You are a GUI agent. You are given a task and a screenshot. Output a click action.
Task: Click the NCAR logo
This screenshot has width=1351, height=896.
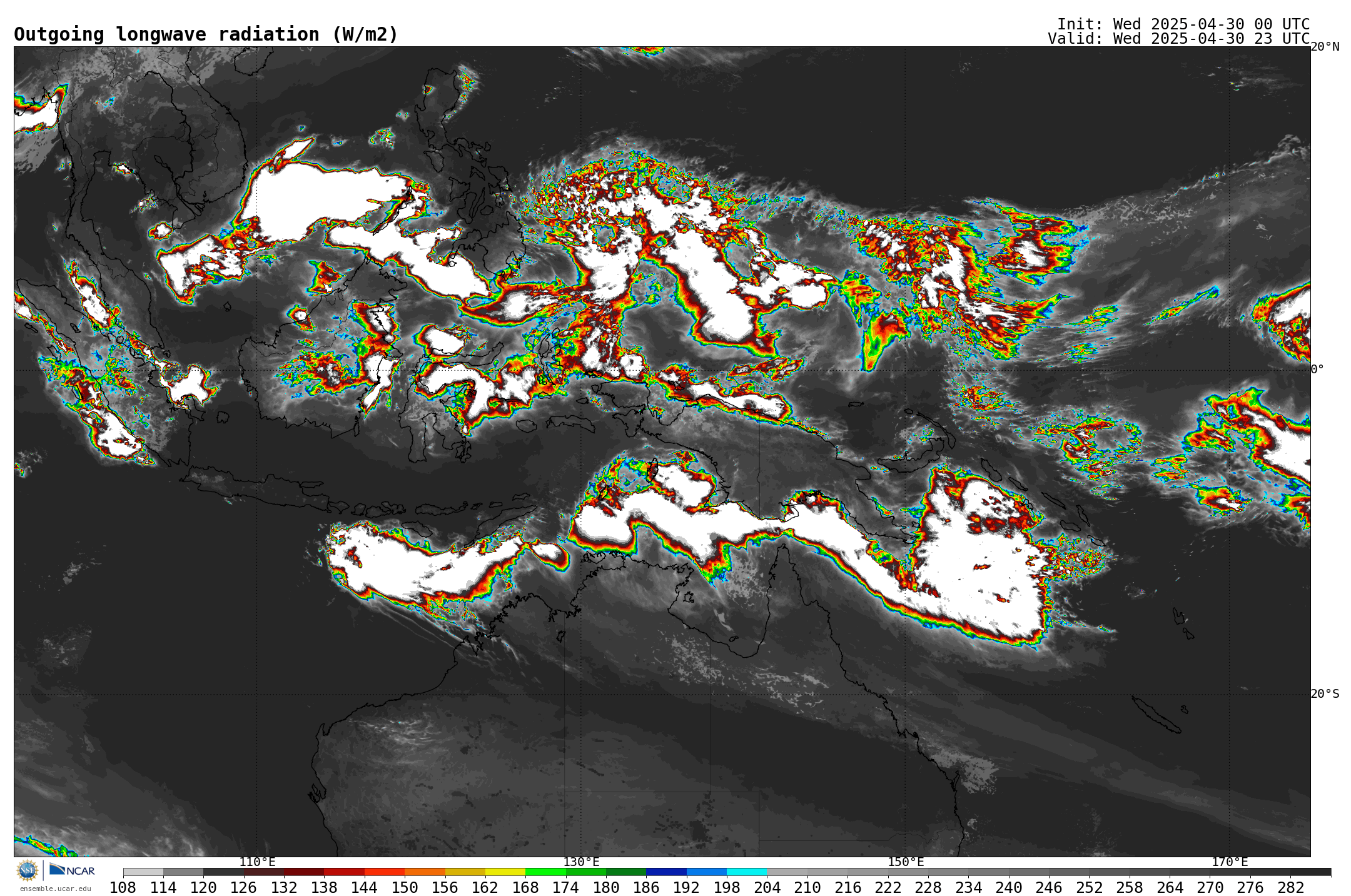point(72,870)
